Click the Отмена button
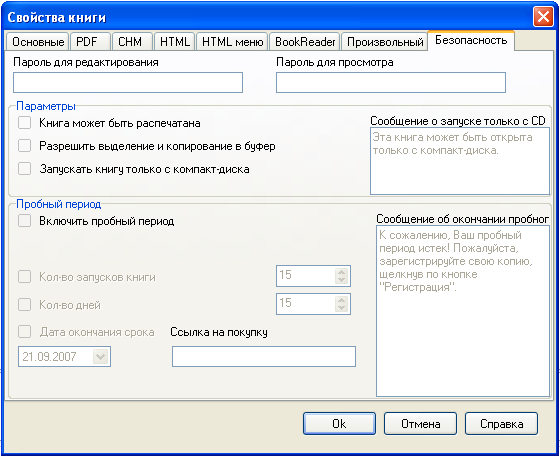560x457 pixels. 420,424
